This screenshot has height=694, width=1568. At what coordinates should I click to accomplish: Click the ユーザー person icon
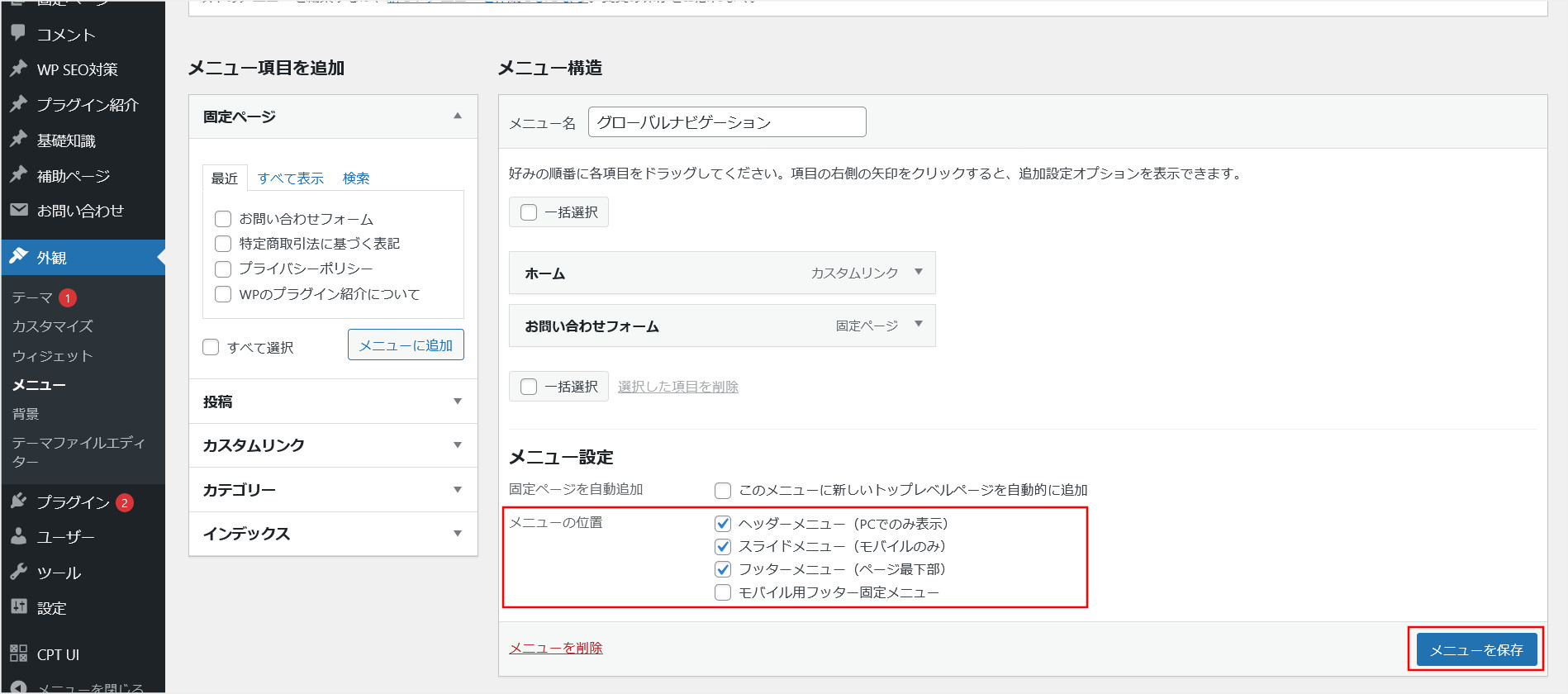coord(18,536)
